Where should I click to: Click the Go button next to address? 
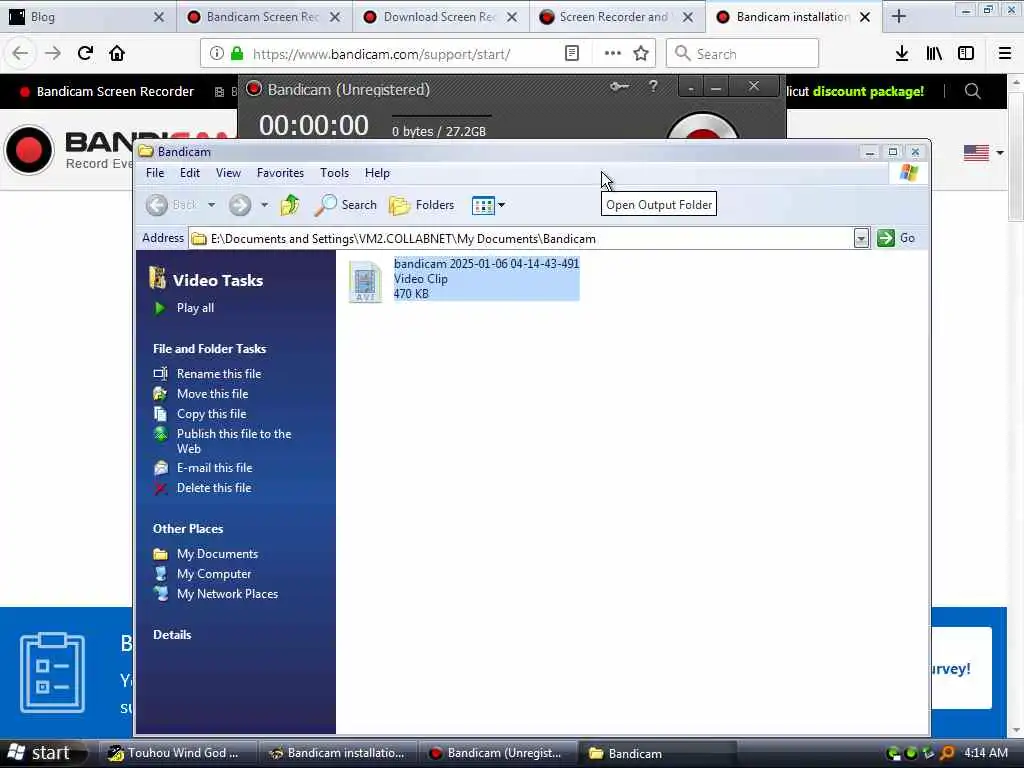point(896,238)
